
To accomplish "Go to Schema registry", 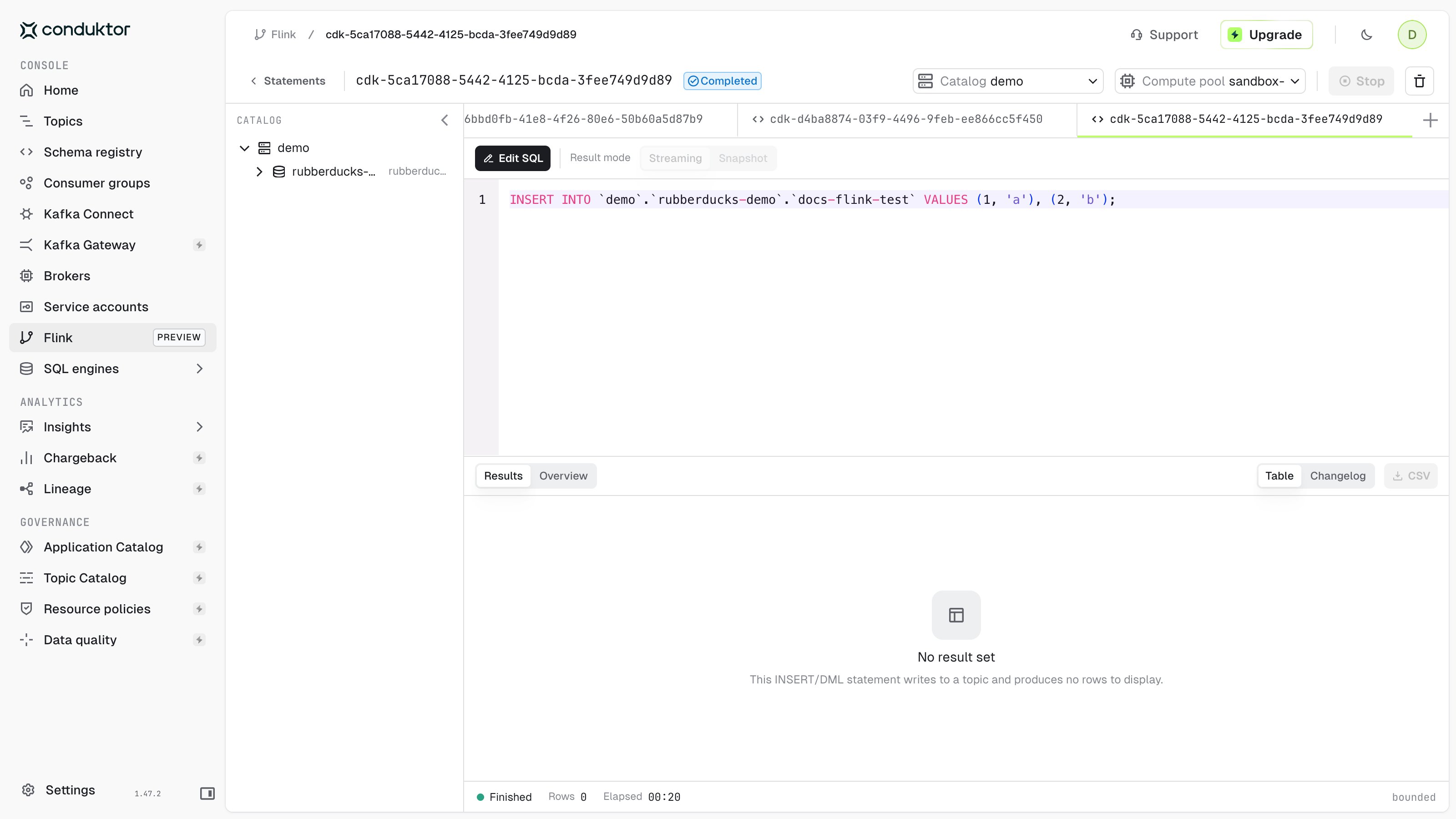I will point(112,152).
